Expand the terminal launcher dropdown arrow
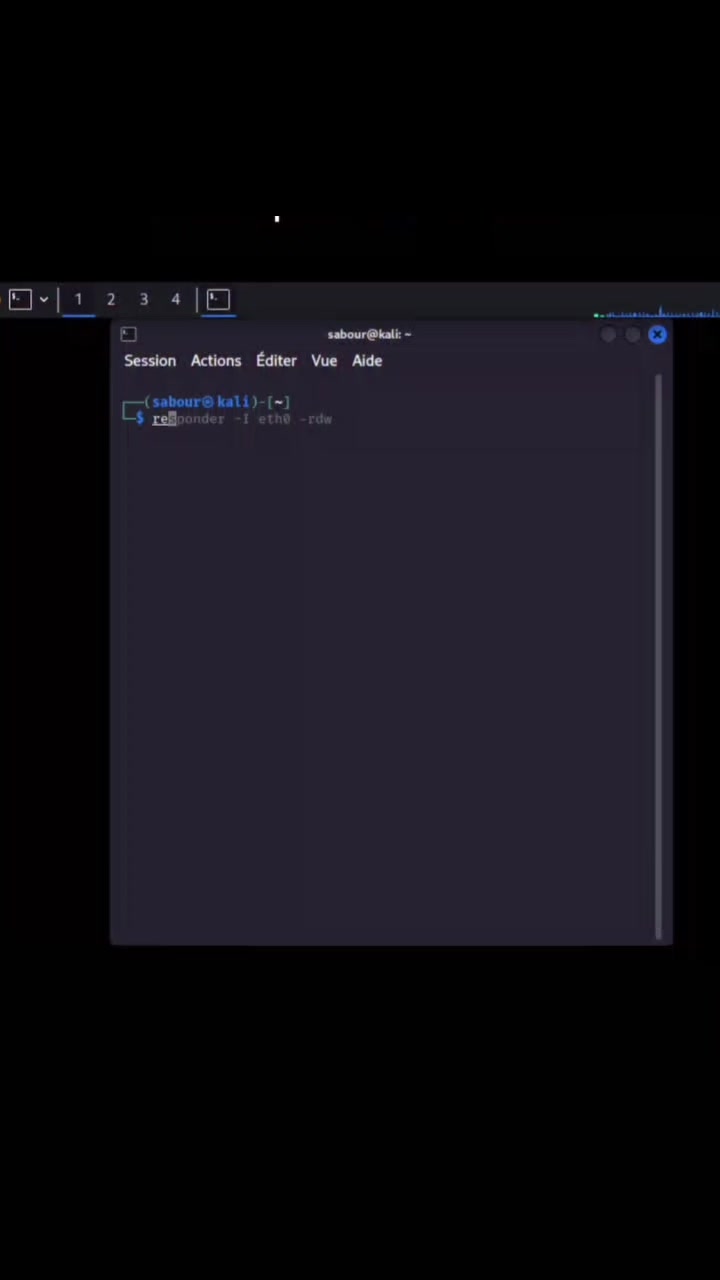Screen dimensions: 720x1280 tap(44, 299)
